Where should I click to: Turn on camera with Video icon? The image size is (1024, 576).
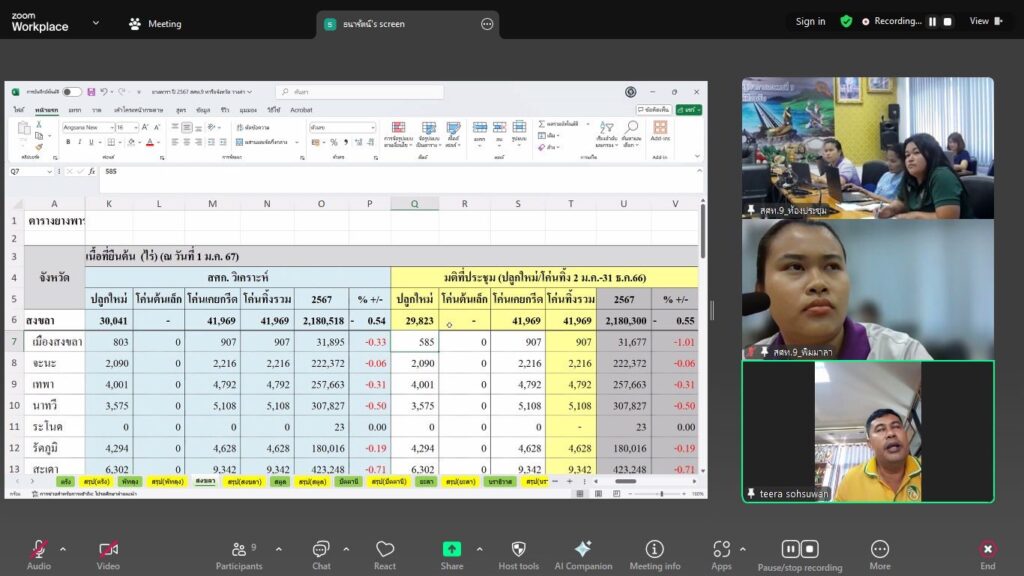[108, 549]
